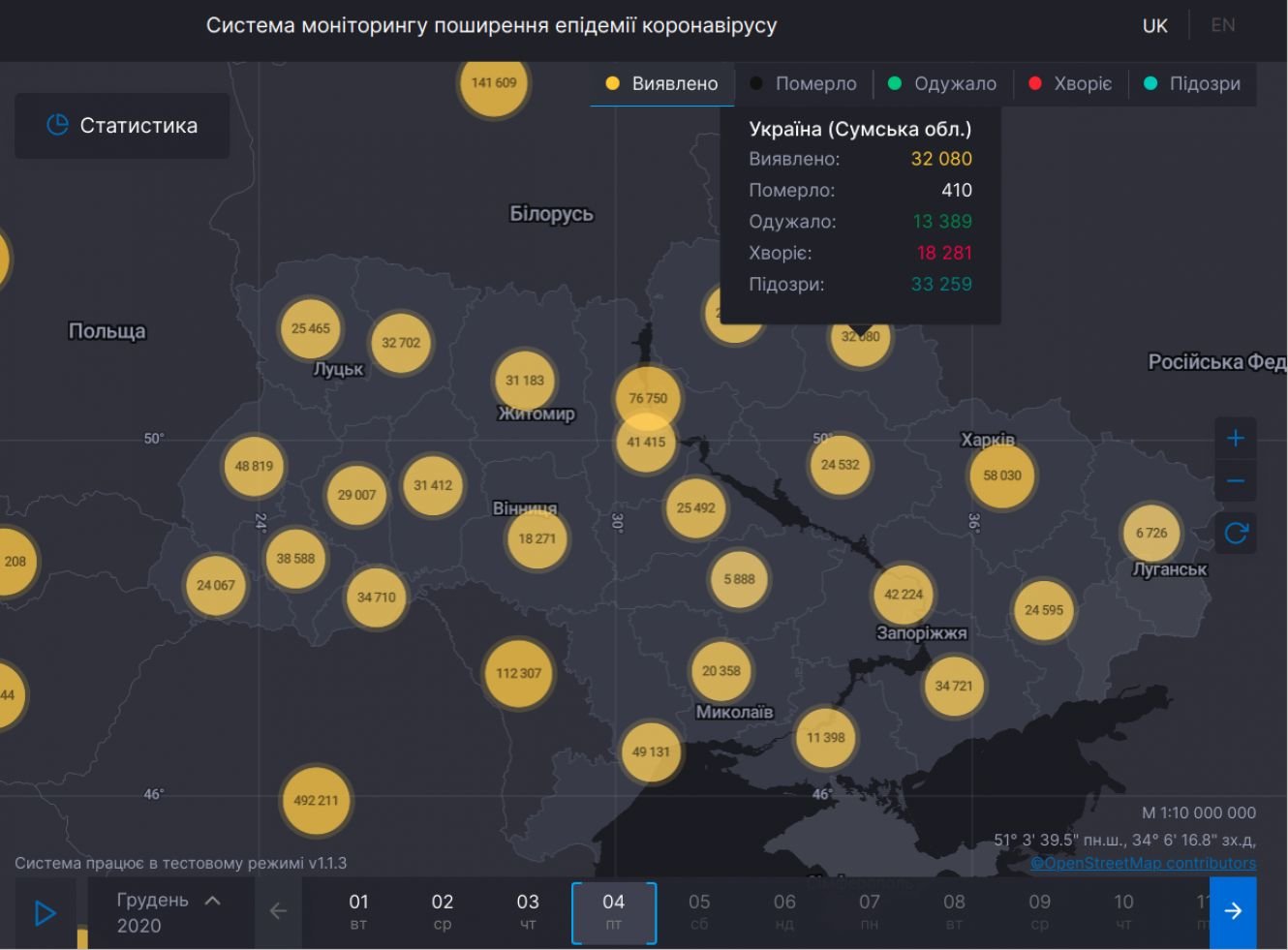Select the Kharkiv 58 030 bubble
The height and width of the screenshot is (950, 1288).
(1002, 475)
